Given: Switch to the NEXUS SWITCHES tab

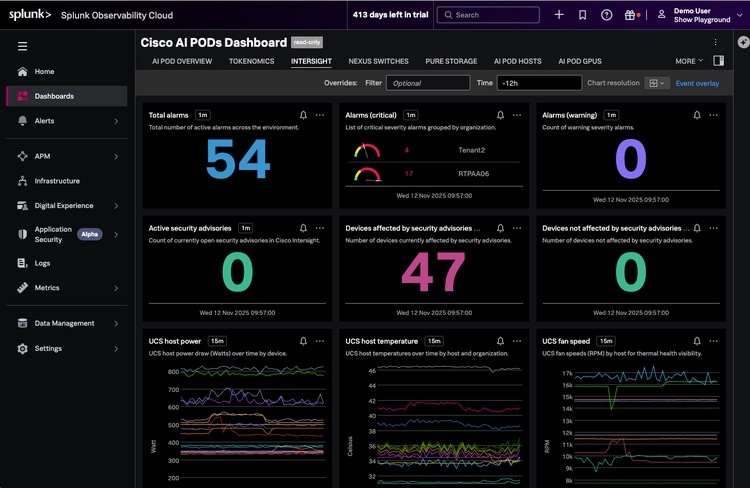Looking at the screenshot, I should [378, 61].
